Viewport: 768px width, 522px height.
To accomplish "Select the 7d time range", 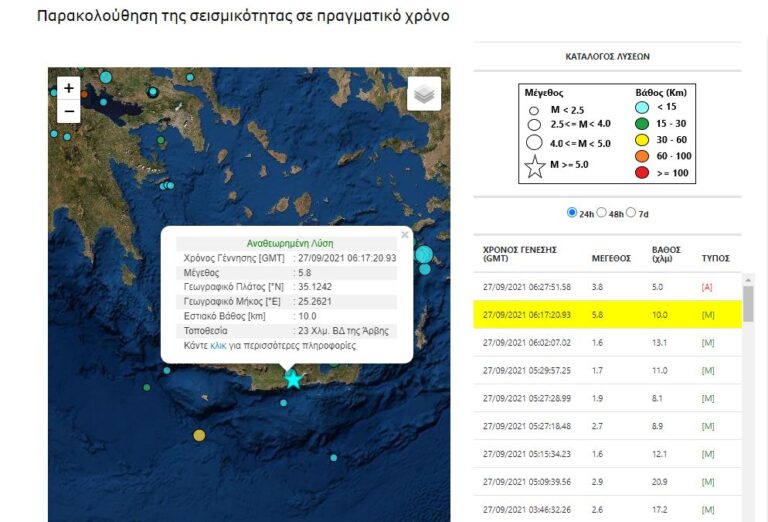I will coord(631,213).
